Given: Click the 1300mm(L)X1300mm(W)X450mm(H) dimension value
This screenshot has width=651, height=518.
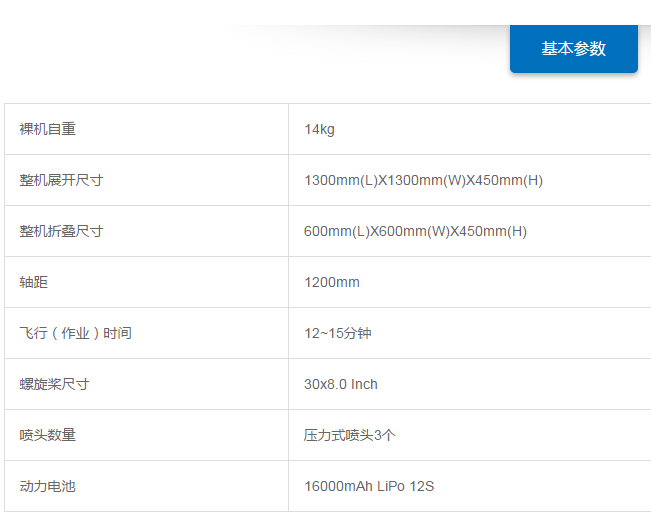Looking at the screenshot, I should [x=423, y=180].
